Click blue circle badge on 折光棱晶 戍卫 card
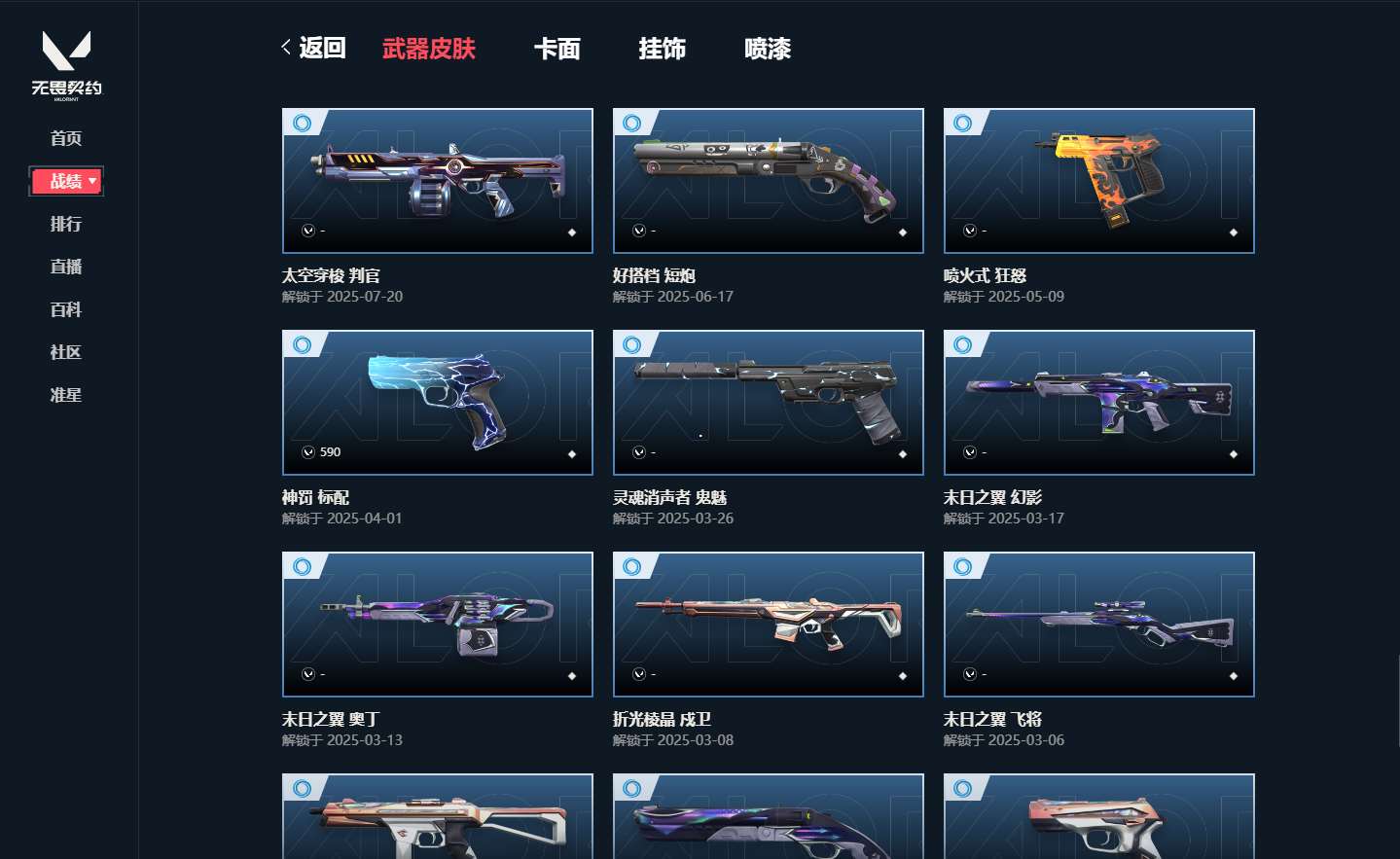The image size is (1400, 859). click(632, 566)
